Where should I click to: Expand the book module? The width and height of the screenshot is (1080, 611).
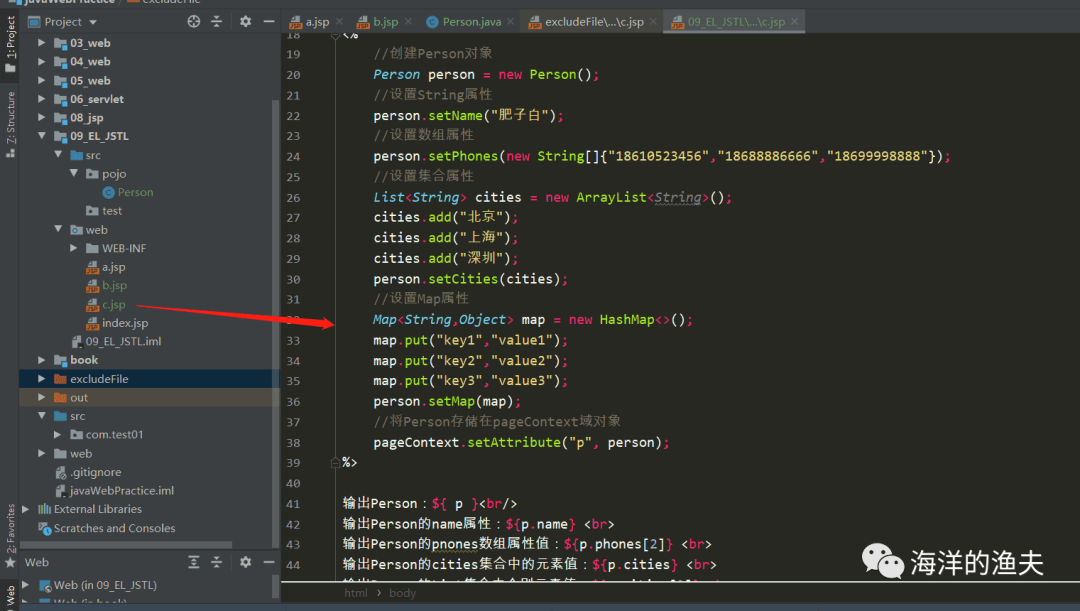tap(41, 360)
